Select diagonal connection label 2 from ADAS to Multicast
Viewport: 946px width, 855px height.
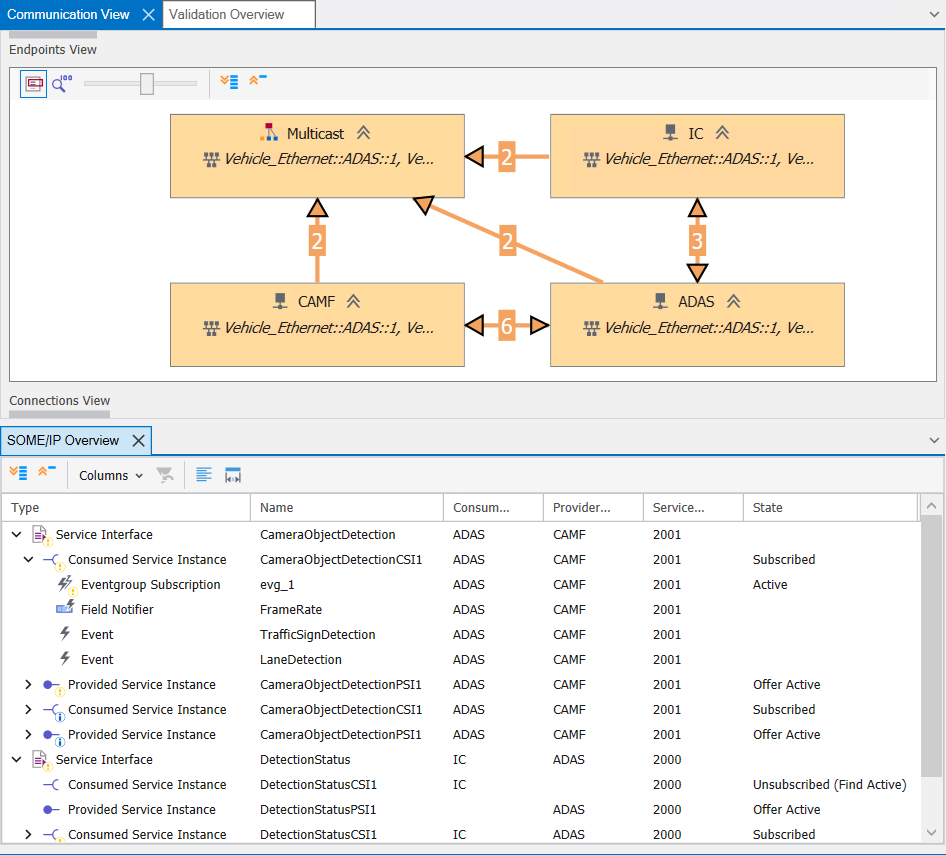507,241
